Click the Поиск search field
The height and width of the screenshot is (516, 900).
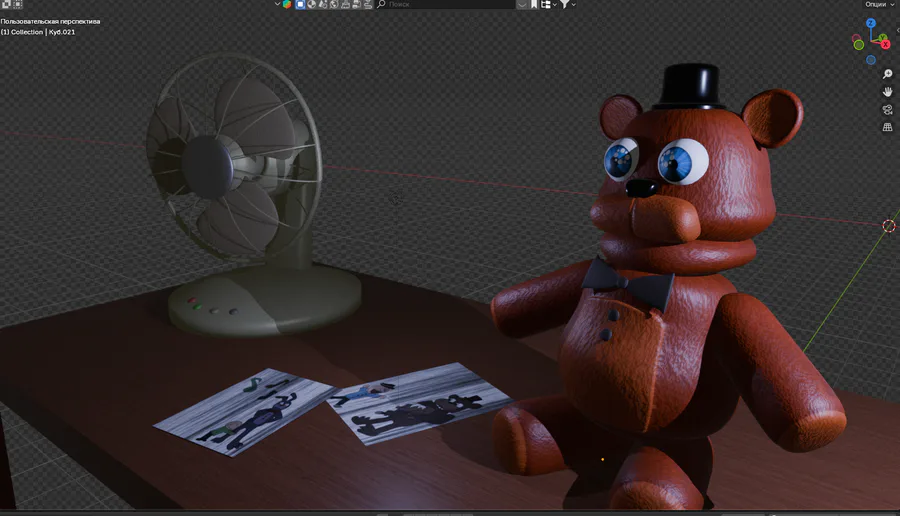click(445, 4)
